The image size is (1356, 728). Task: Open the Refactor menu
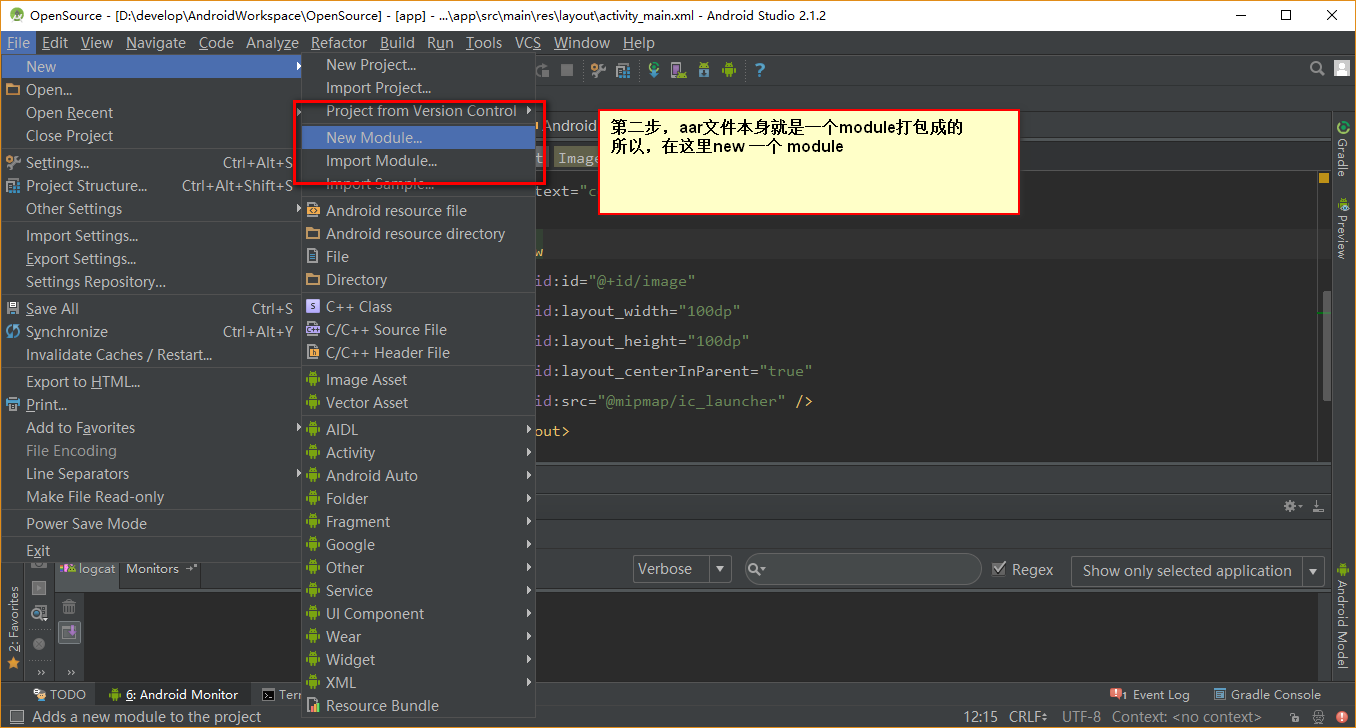click(339, 43)
